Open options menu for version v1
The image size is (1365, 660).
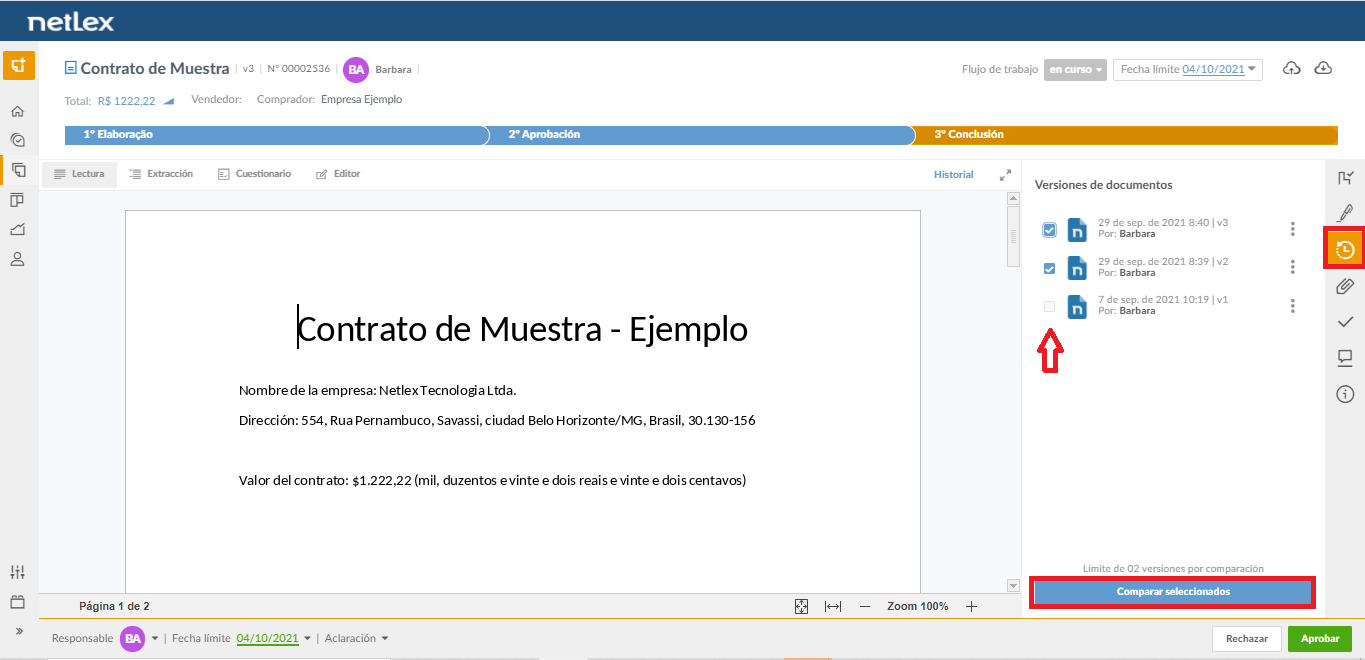pos(1293,306)
